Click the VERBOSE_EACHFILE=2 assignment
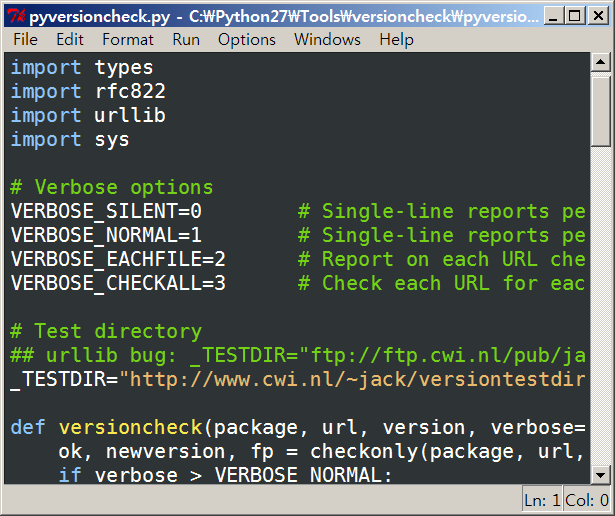This screenshot has height=516, width=615. [x=118, y=259]
